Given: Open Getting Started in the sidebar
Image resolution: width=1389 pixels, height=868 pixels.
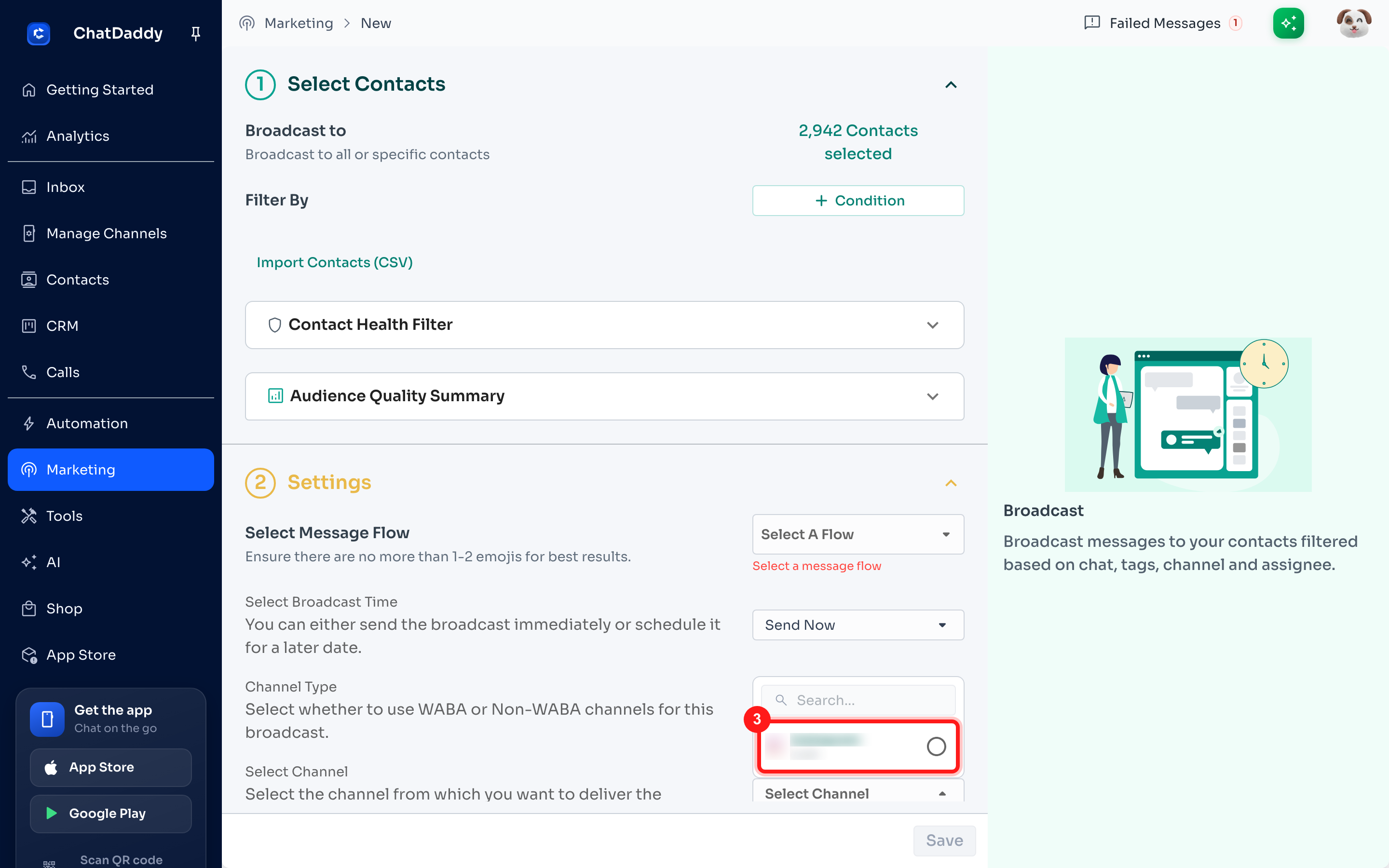Looking at the screenshot, I should point(111,90).
